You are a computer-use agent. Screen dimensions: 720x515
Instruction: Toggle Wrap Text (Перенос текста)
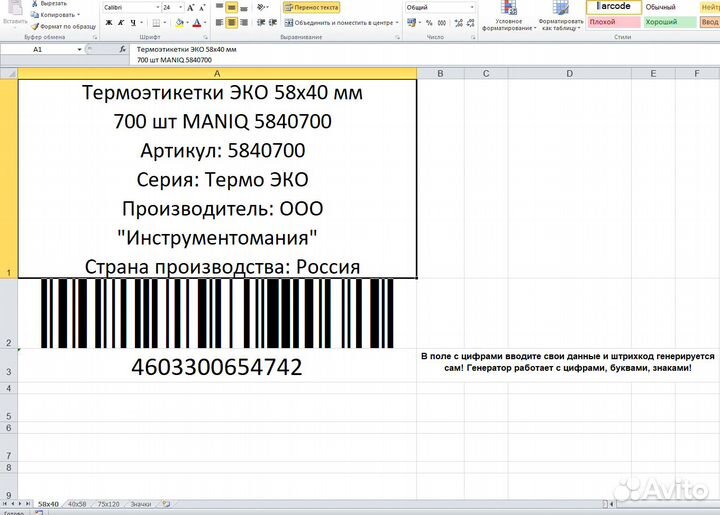311,8
